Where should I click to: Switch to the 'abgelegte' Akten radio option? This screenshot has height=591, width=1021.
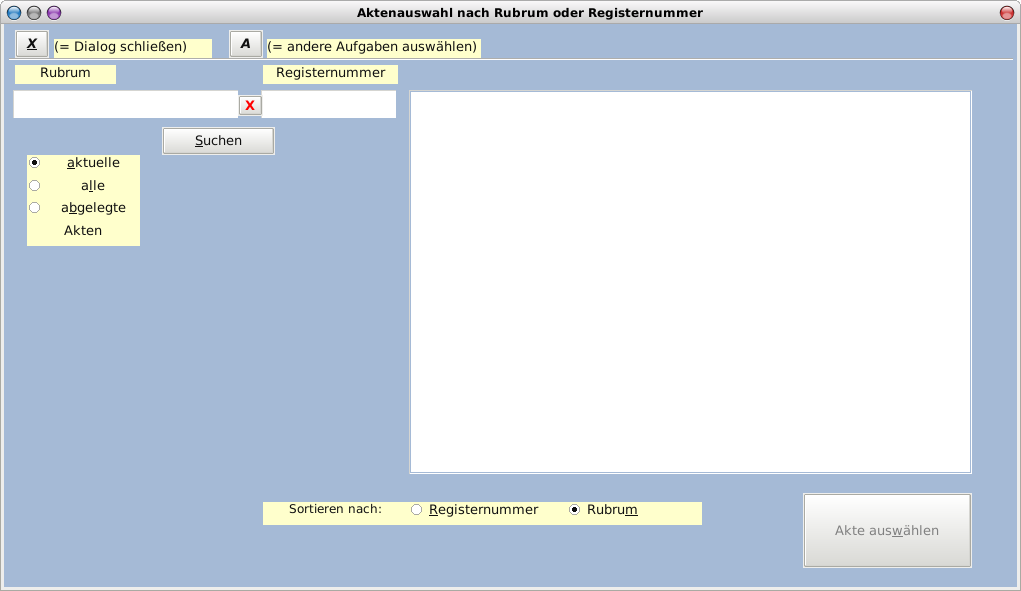pos(35,208)
